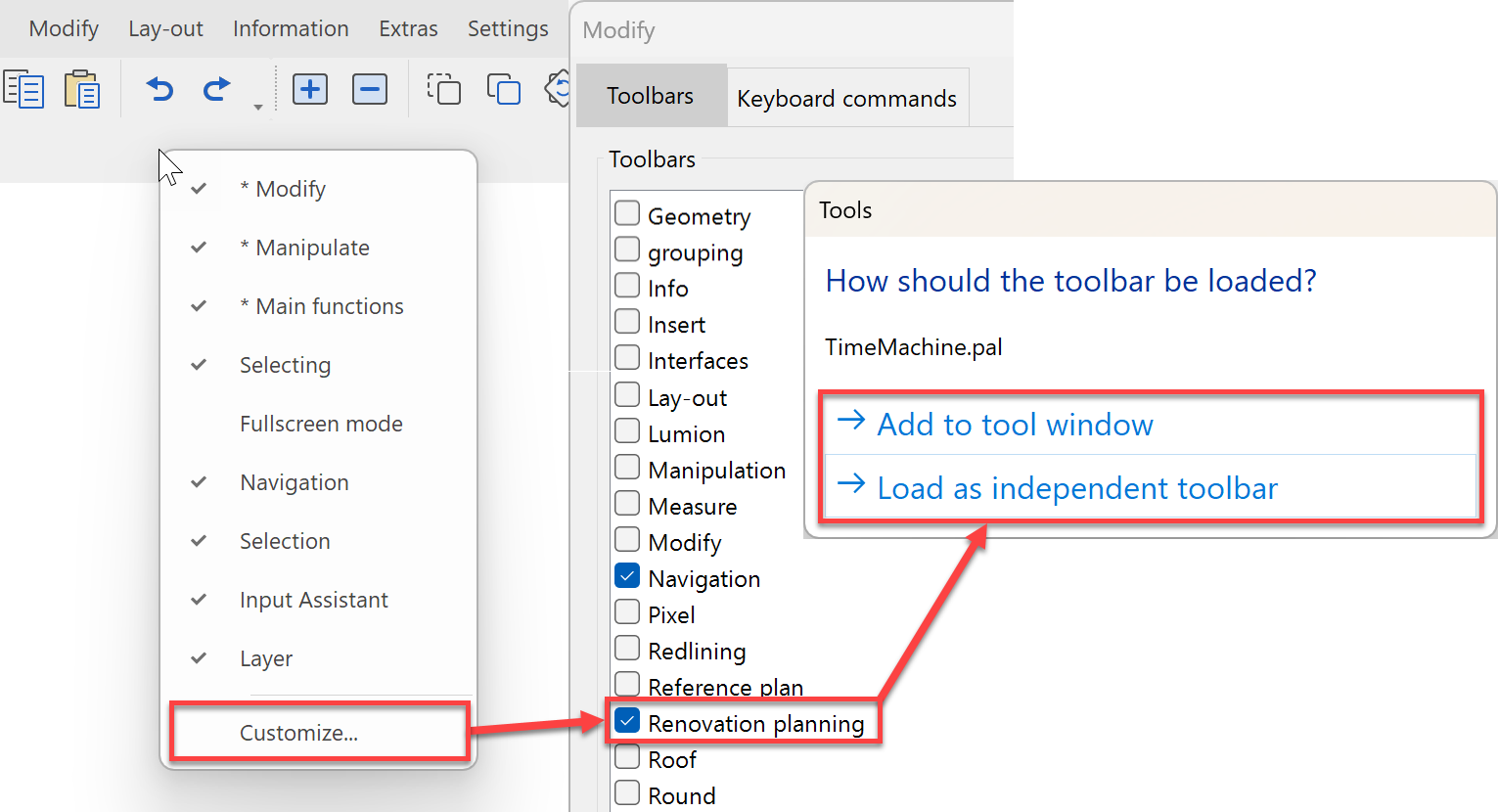This screenshot has width=1498, height=812.
Task: Select Fullscreen mode in context menu
Action: [321, 424]
